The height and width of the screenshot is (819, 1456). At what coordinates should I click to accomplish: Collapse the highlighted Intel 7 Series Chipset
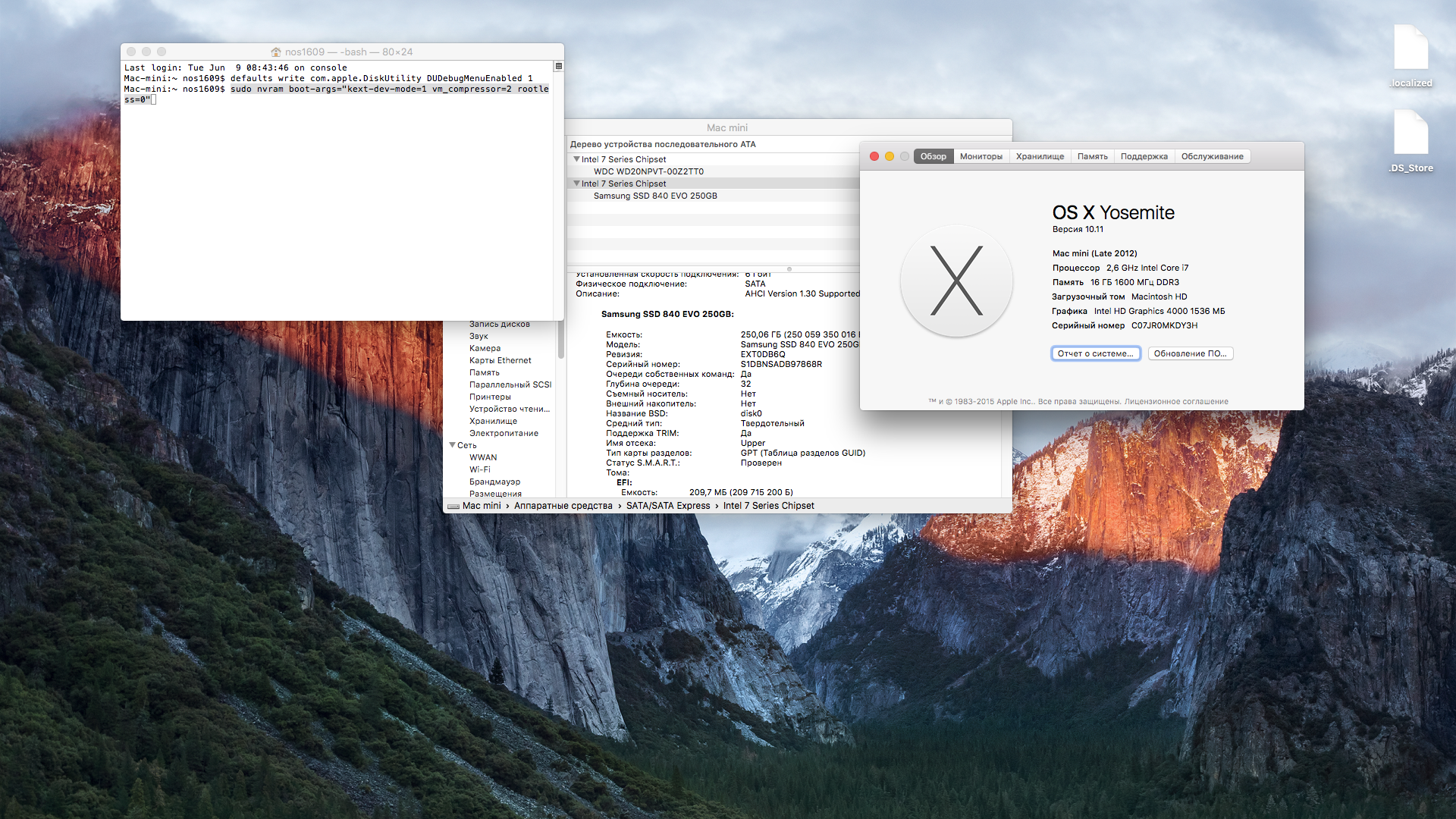coord(576,184)
